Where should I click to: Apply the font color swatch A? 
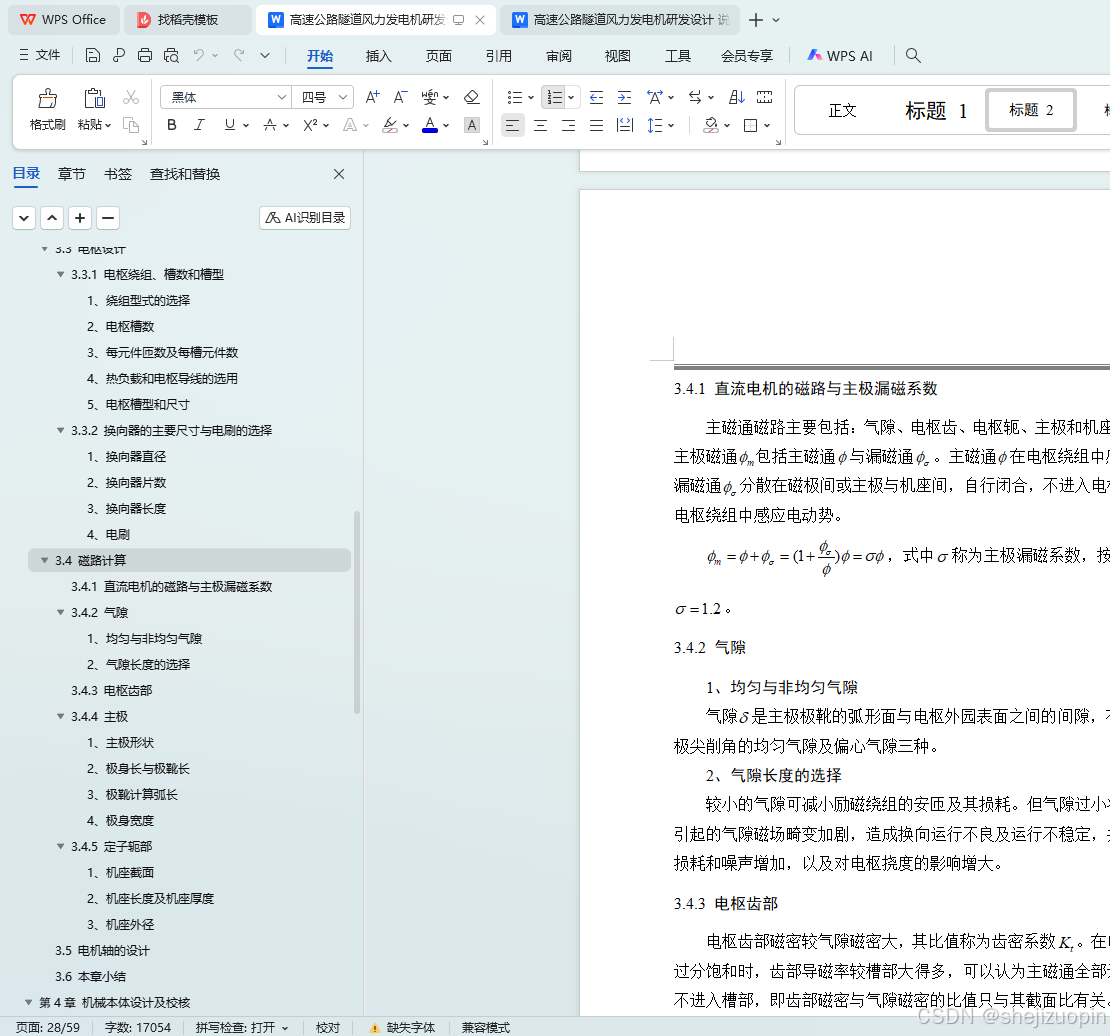pos(430,125)
